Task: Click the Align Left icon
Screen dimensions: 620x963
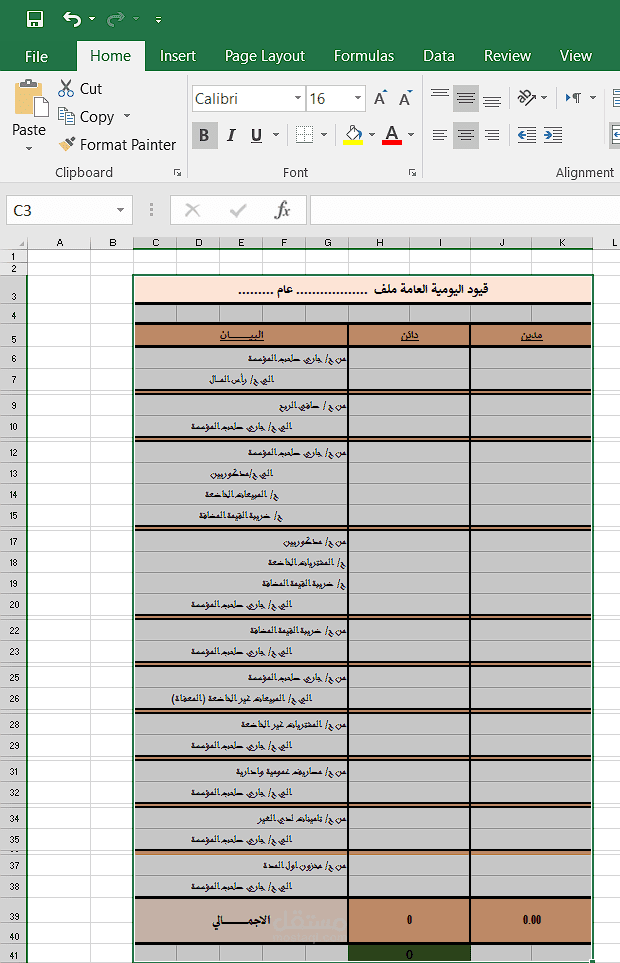Action: point(440,135)
